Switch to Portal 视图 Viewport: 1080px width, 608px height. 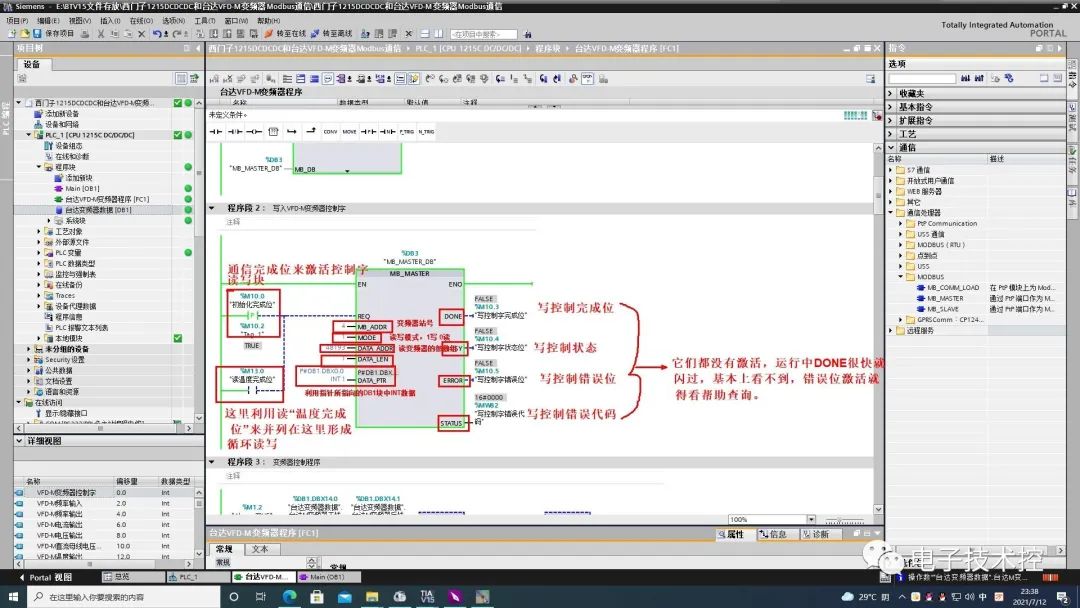coord(45,577)
